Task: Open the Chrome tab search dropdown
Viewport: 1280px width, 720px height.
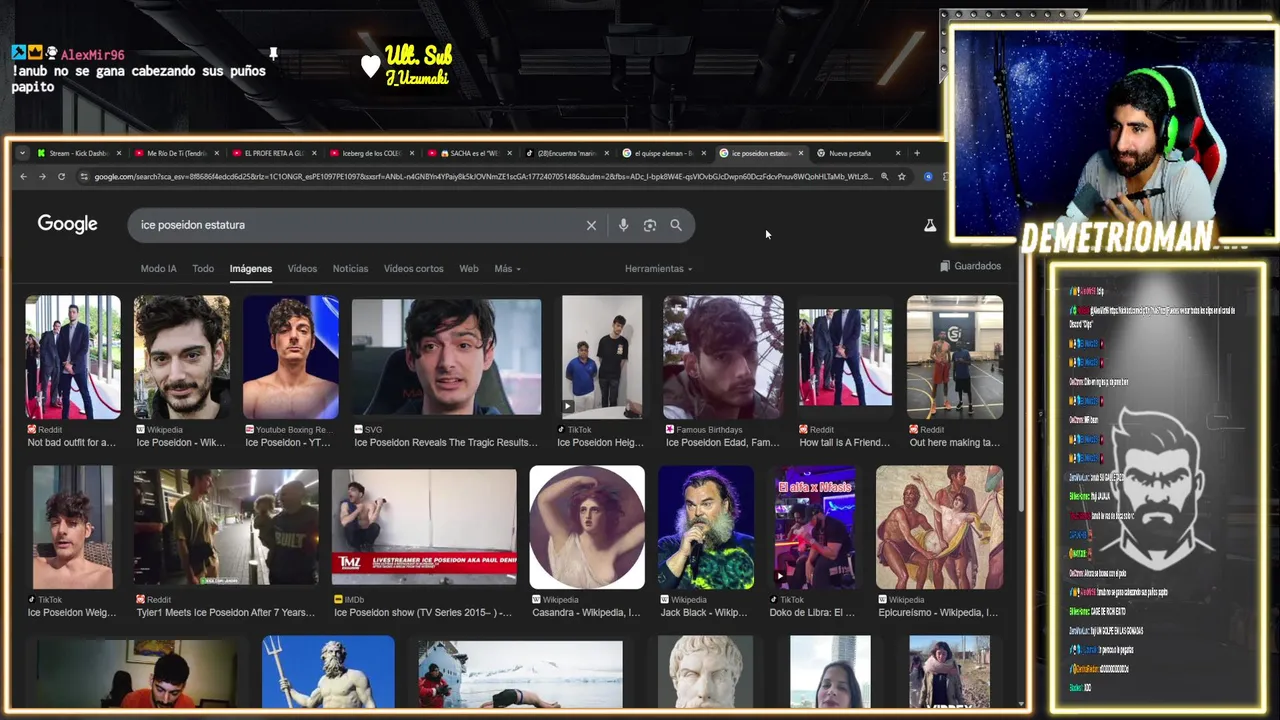Action: (x=22, y=153)
